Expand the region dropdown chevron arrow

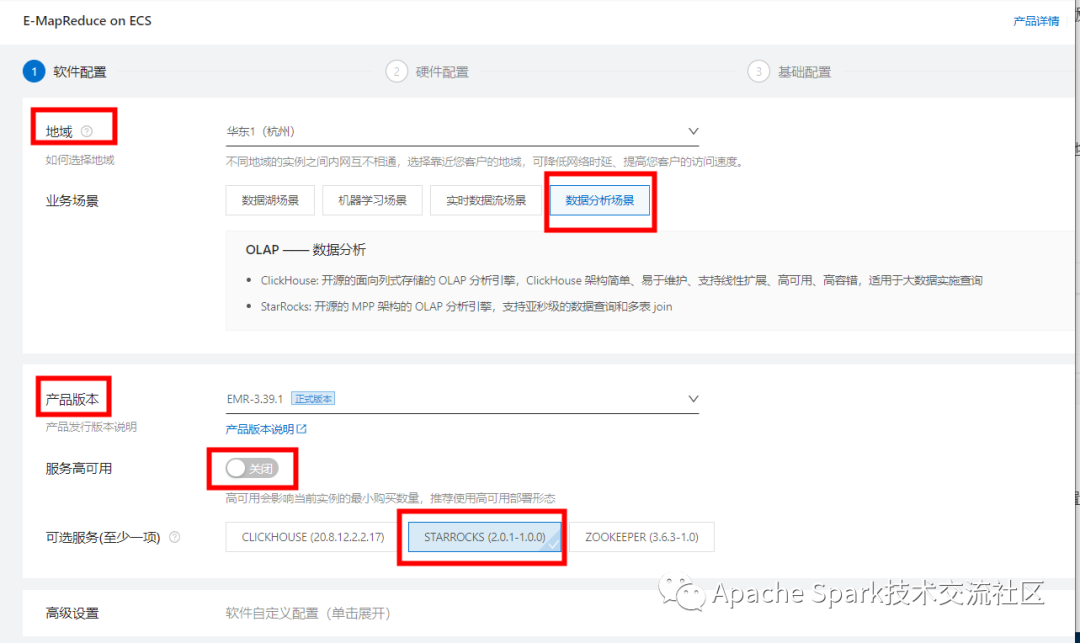pyautogui.click(x=693, y=131)
